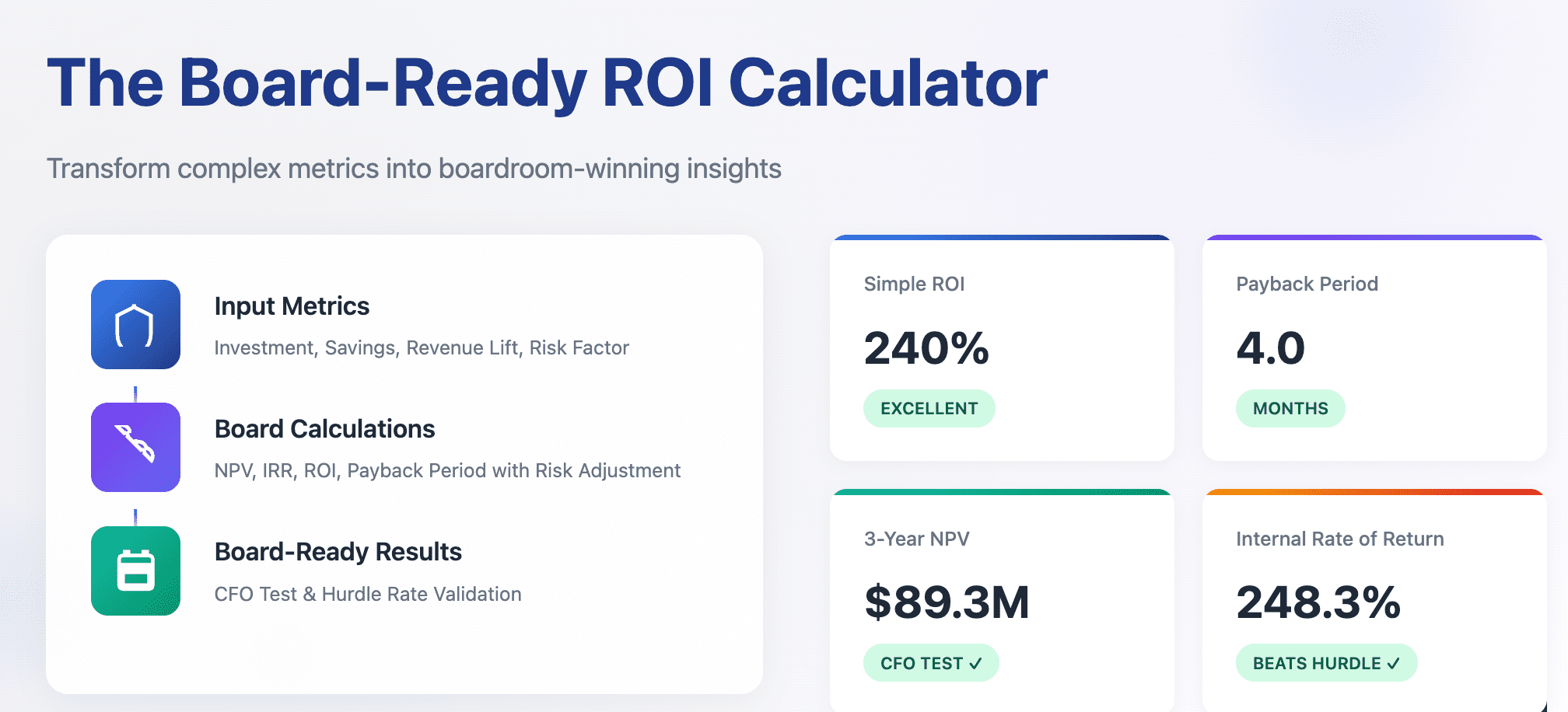Click the Simple ROI card label
The width and height of the screenshot is (1568, 712).
pyautogui.click(x=914, y=284)
